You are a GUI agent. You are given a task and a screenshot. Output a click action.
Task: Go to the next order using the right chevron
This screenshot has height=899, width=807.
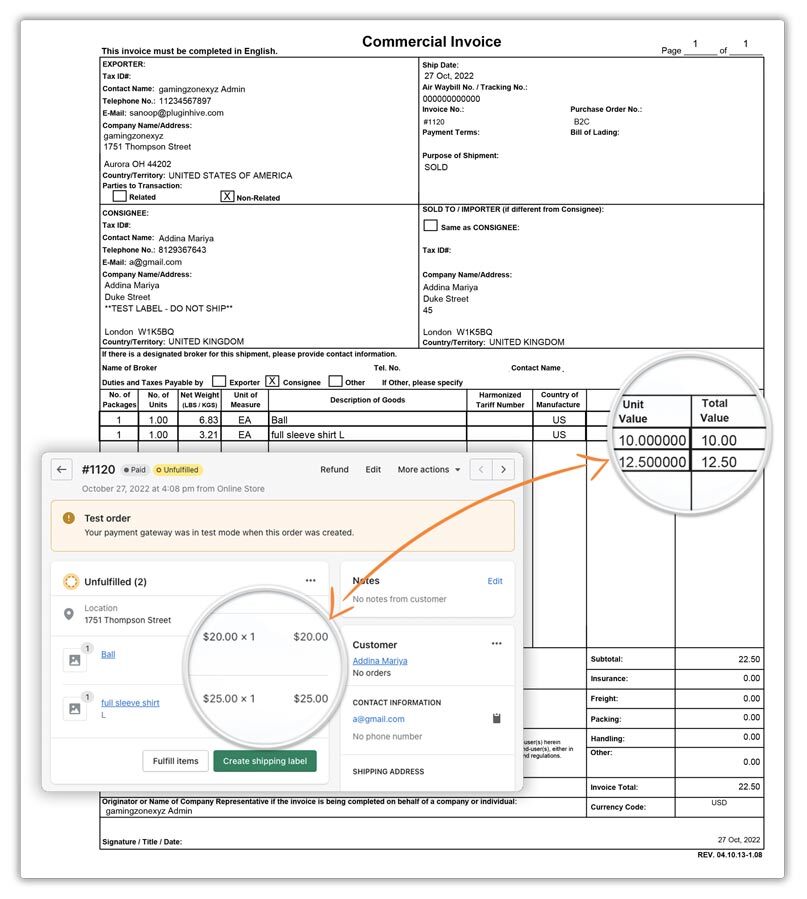(502, 469)
